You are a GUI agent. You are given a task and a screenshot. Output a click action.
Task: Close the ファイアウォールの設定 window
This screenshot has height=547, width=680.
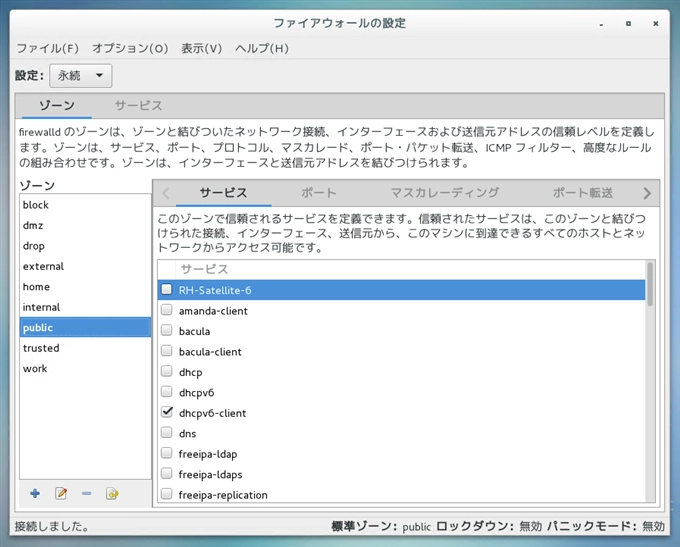coord(656,24)
